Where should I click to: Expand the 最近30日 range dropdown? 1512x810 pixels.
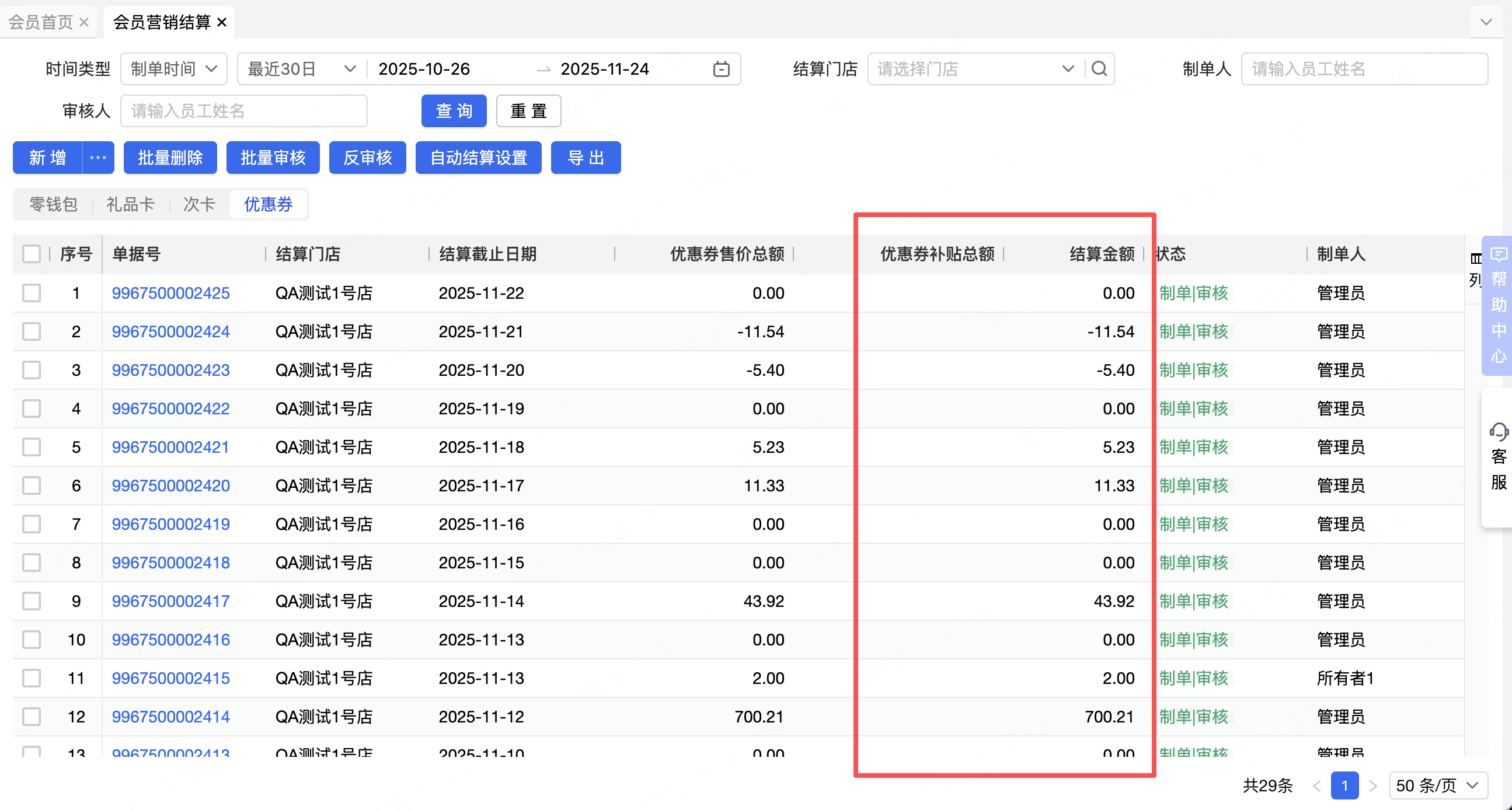[x=302, y=69]
